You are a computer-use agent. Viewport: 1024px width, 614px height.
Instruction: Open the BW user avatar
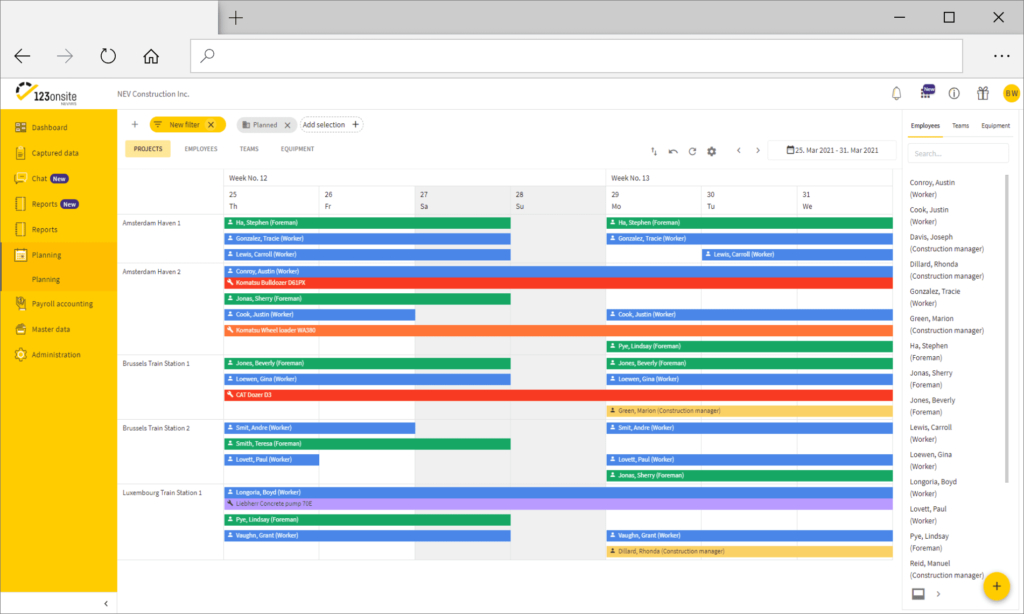1011,93
